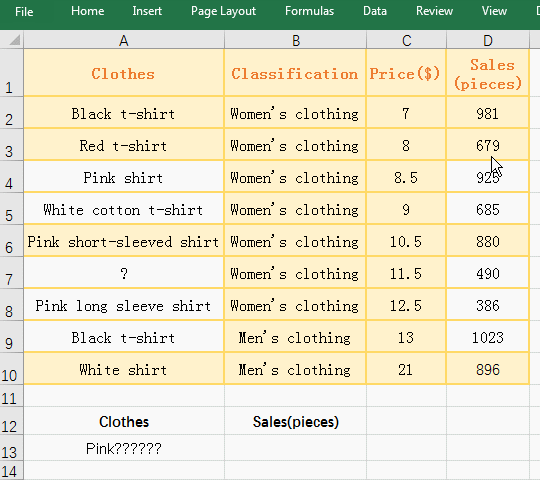Select row 11 header
The width and height of the screenshot is (540, 480).
coord(11,396)
